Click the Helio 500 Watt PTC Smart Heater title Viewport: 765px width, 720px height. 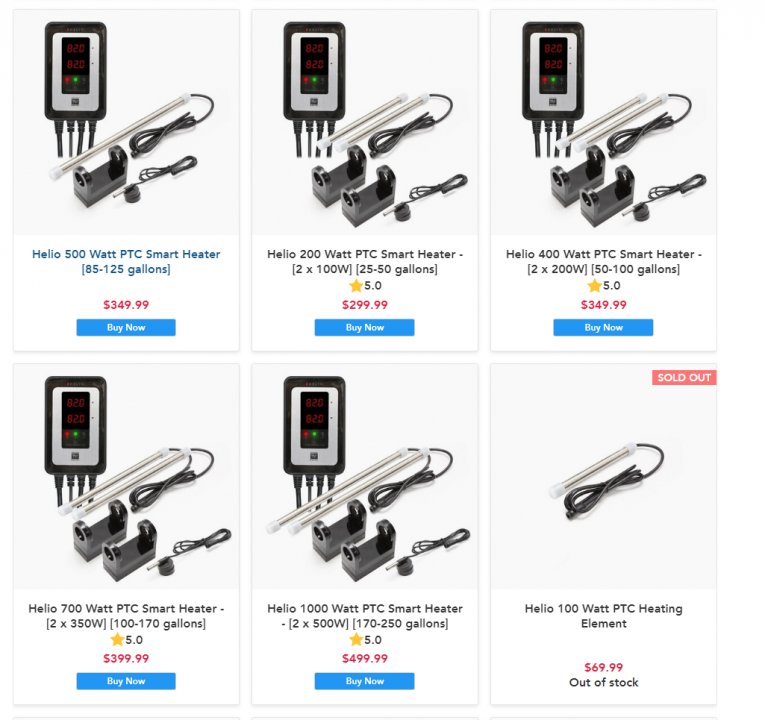pos(126,261)
